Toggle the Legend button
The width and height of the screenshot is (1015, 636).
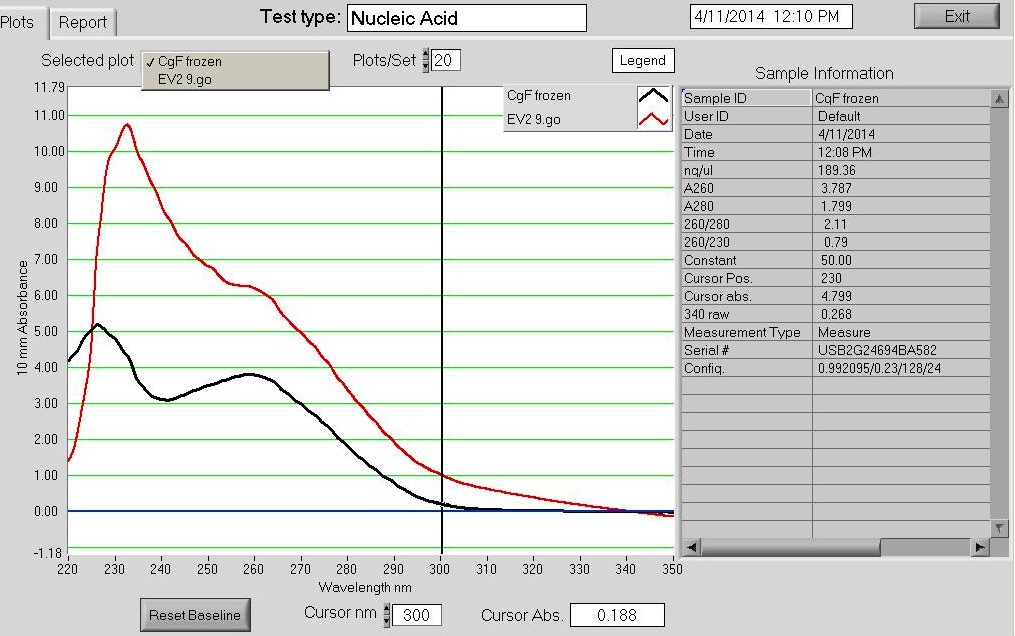(x=643, y=60)
